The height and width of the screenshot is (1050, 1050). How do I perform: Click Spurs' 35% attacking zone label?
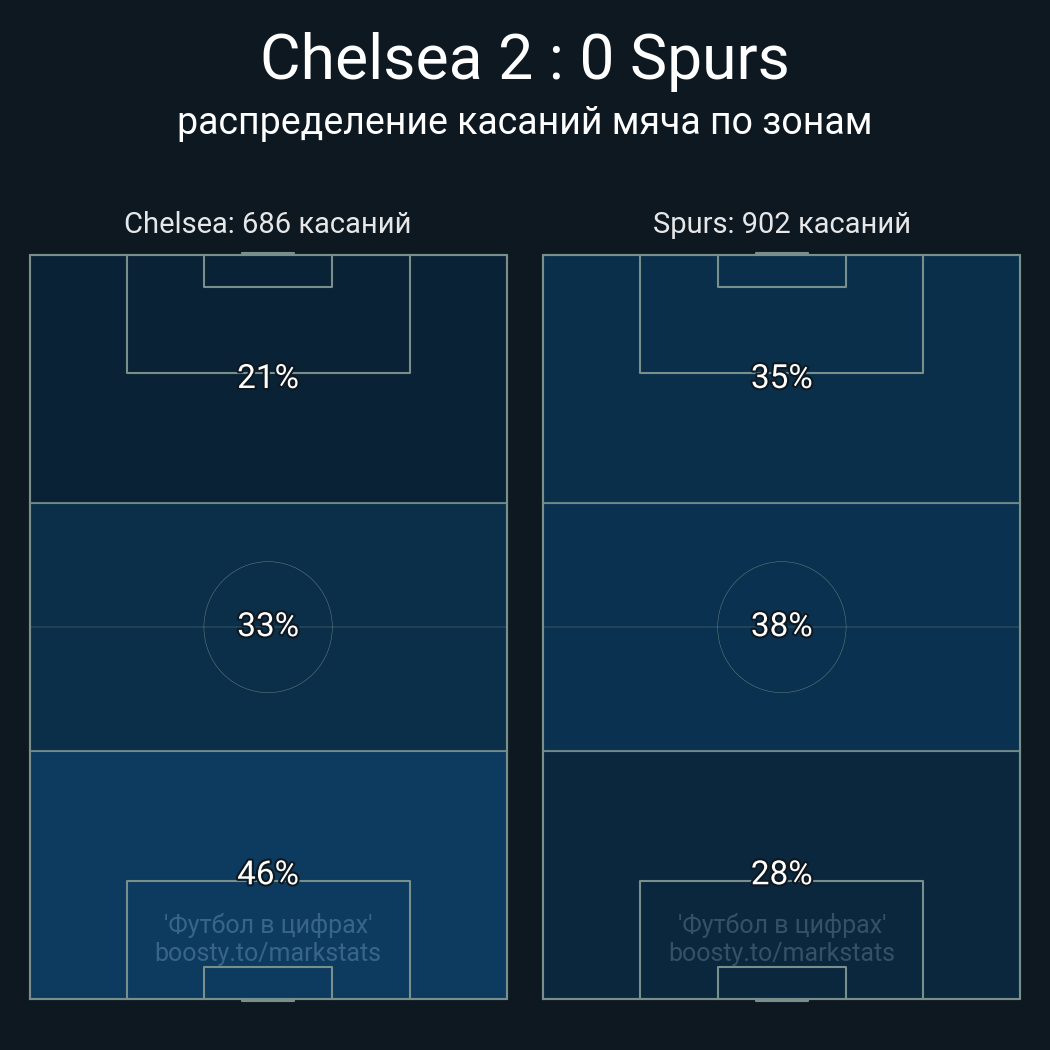click(x=781, y=377)
